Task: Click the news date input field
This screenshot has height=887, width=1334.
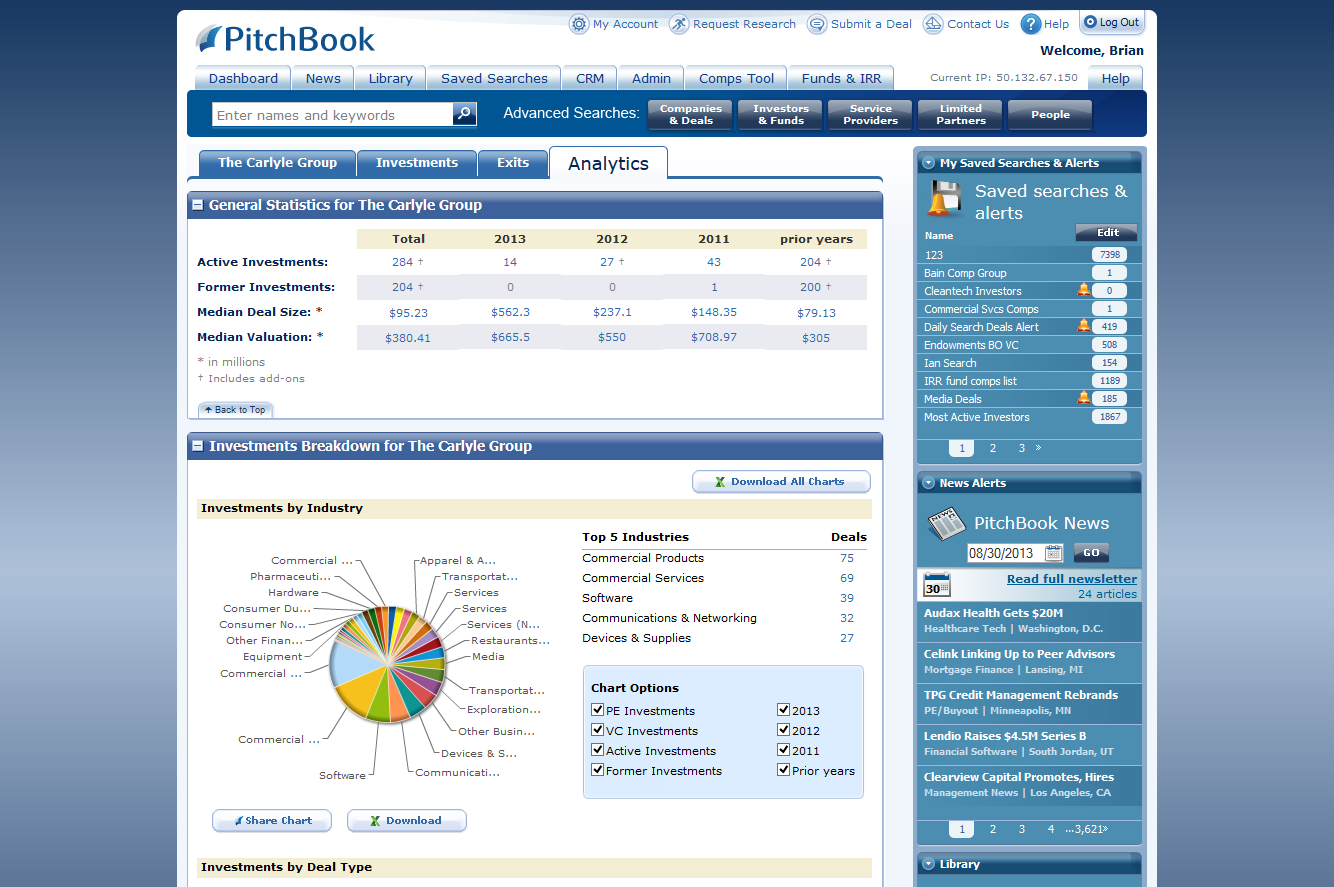Action: [1005, 553]
